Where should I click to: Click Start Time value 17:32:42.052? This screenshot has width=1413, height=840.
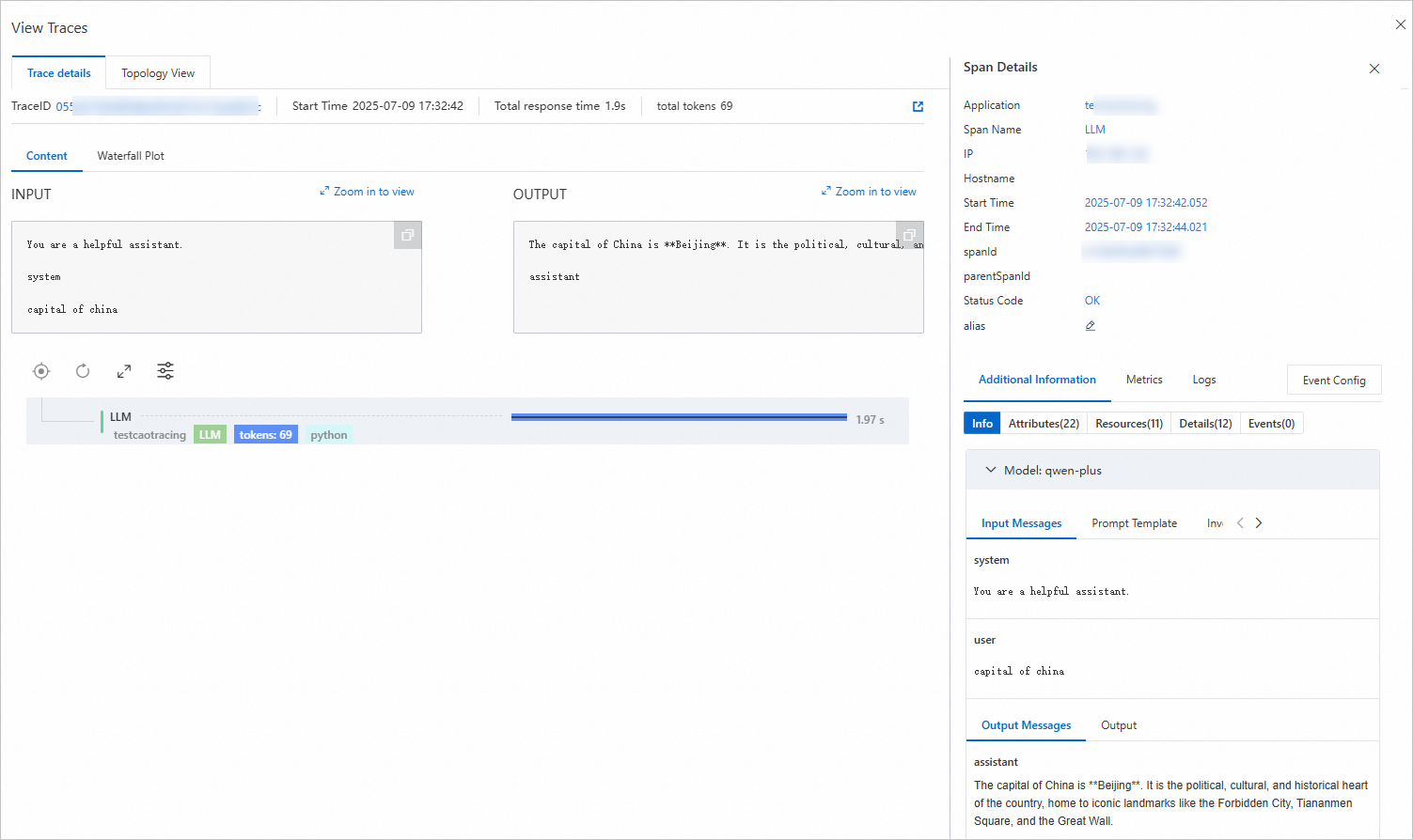pyautogui.click(x=1146, y=203)
